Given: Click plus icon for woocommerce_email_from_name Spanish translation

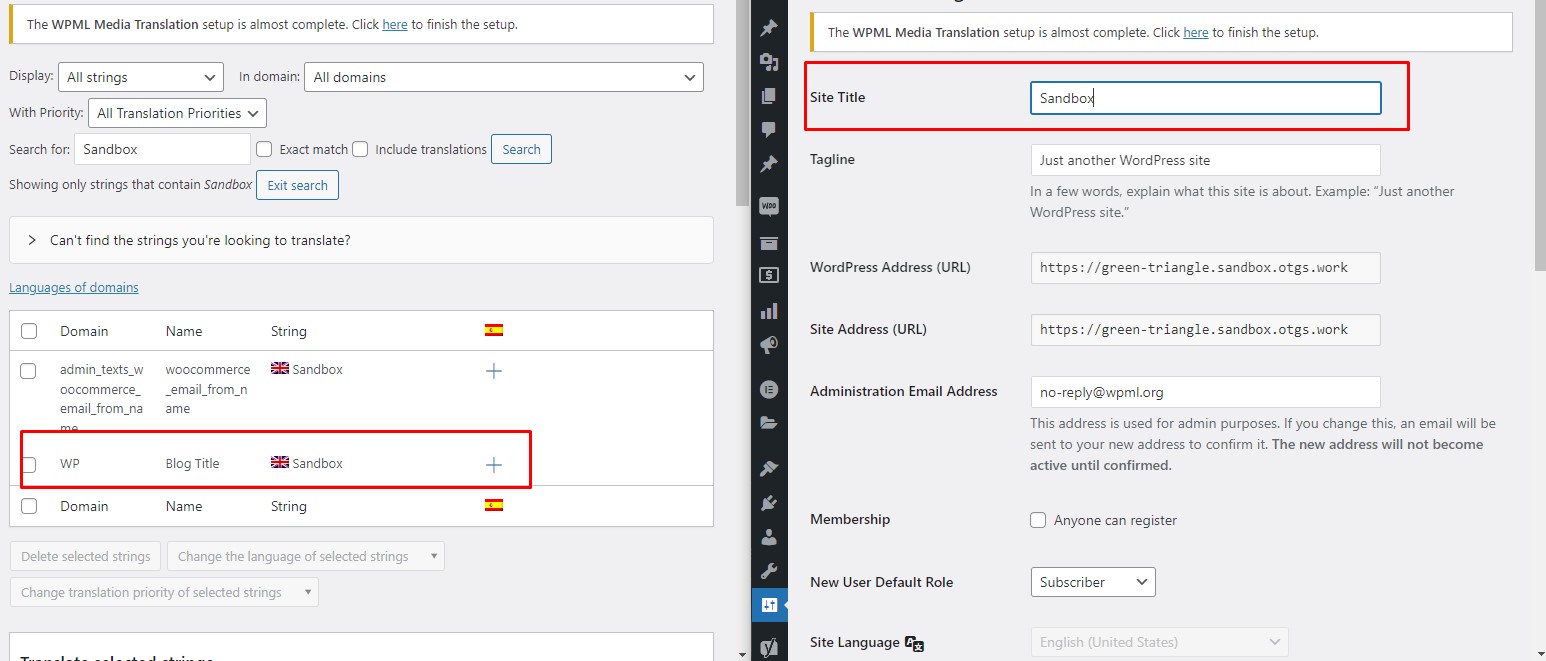Looking at the screenshot, I should pos(493,371).
